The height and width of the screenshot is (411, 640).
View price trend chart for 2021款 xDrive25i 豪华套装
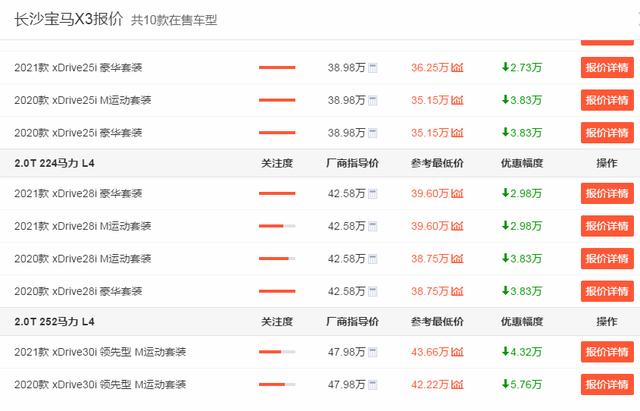[x=457, y=67]
